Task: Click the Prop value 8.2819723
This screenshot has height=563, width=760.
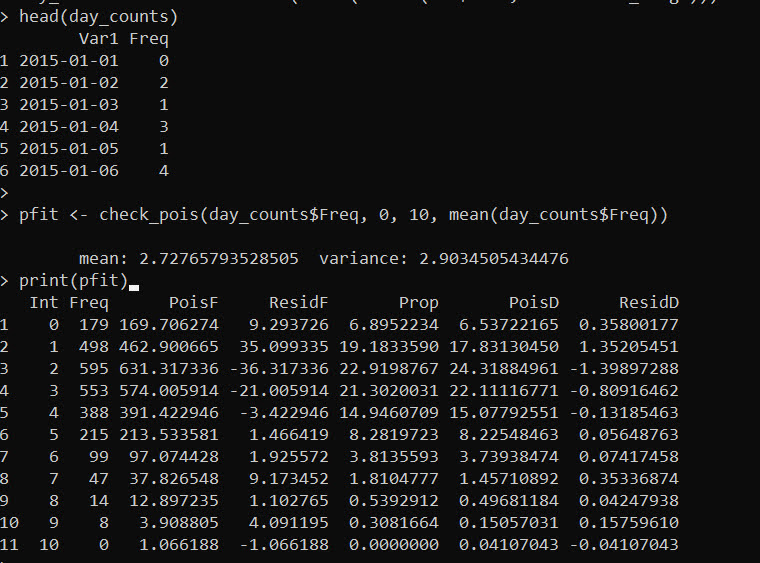Action: (x=394, y=435)
